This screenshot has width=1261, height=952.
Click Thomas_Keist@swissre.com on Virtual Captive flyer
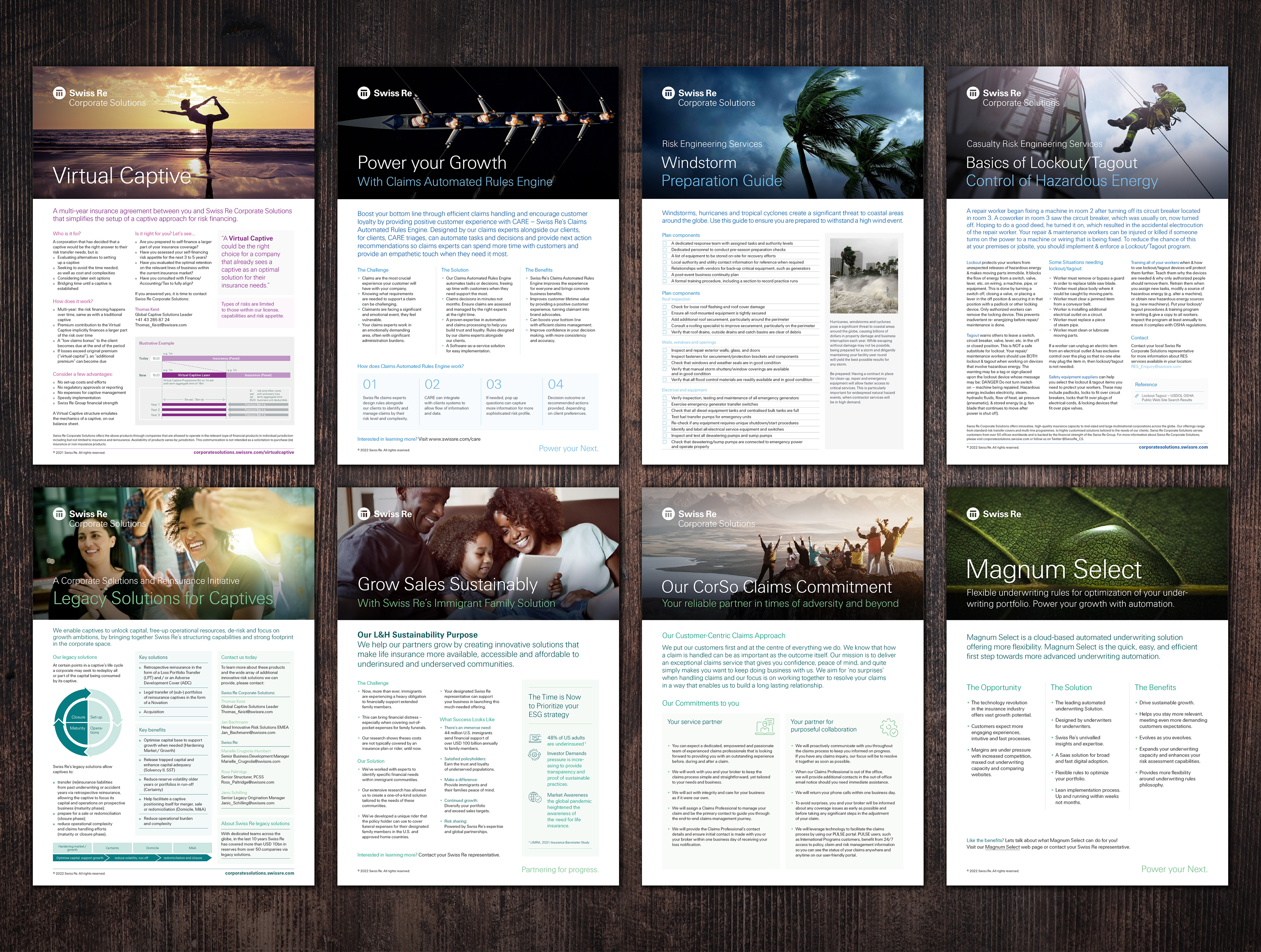coord(161,325)
